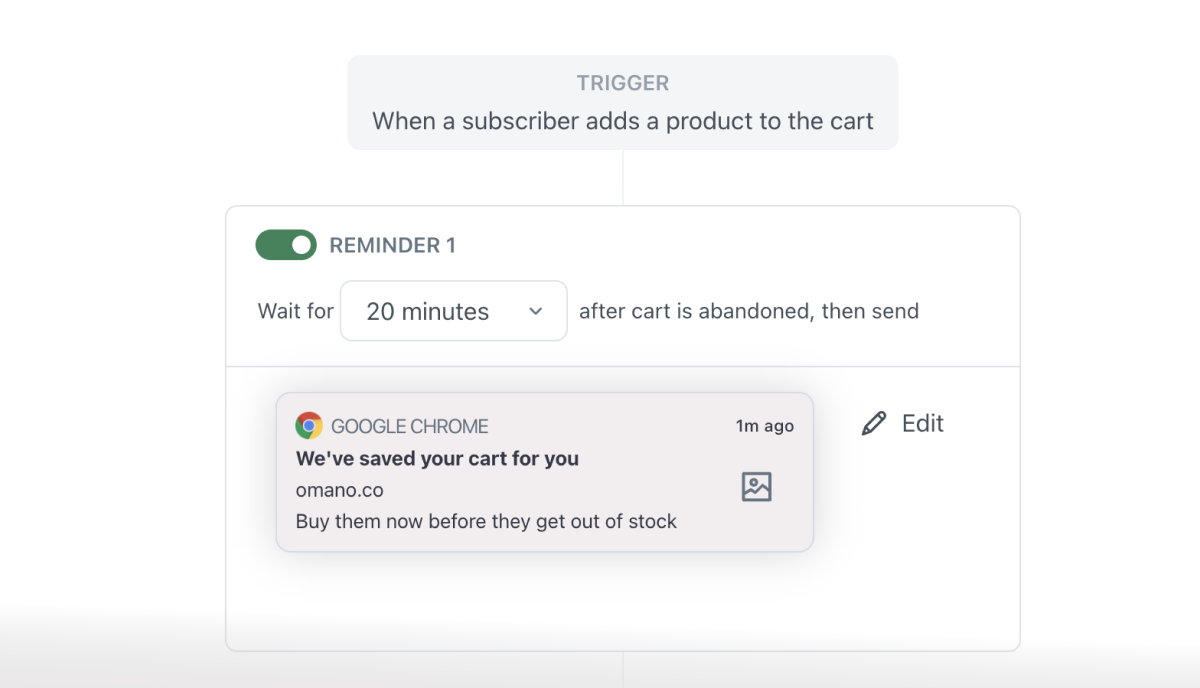Click the chevron on the wait duration dropdown

(x=536, y=311)
